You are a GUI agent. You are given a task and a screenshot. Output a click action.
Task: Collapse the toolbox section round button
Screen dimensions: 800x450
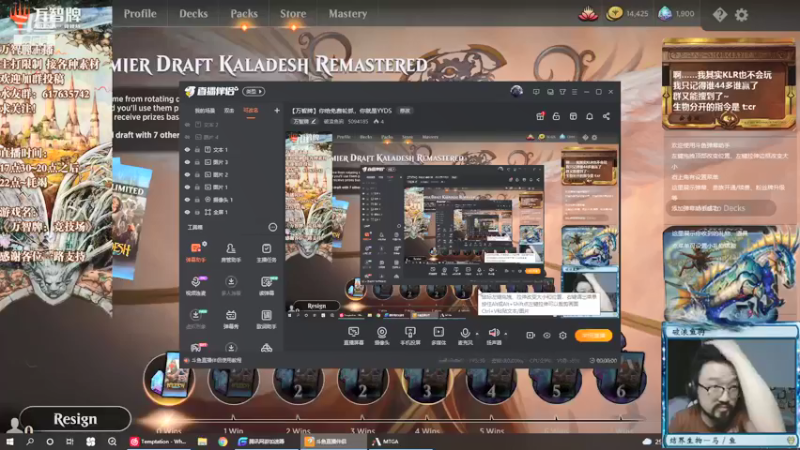click(x=272, y=227)
